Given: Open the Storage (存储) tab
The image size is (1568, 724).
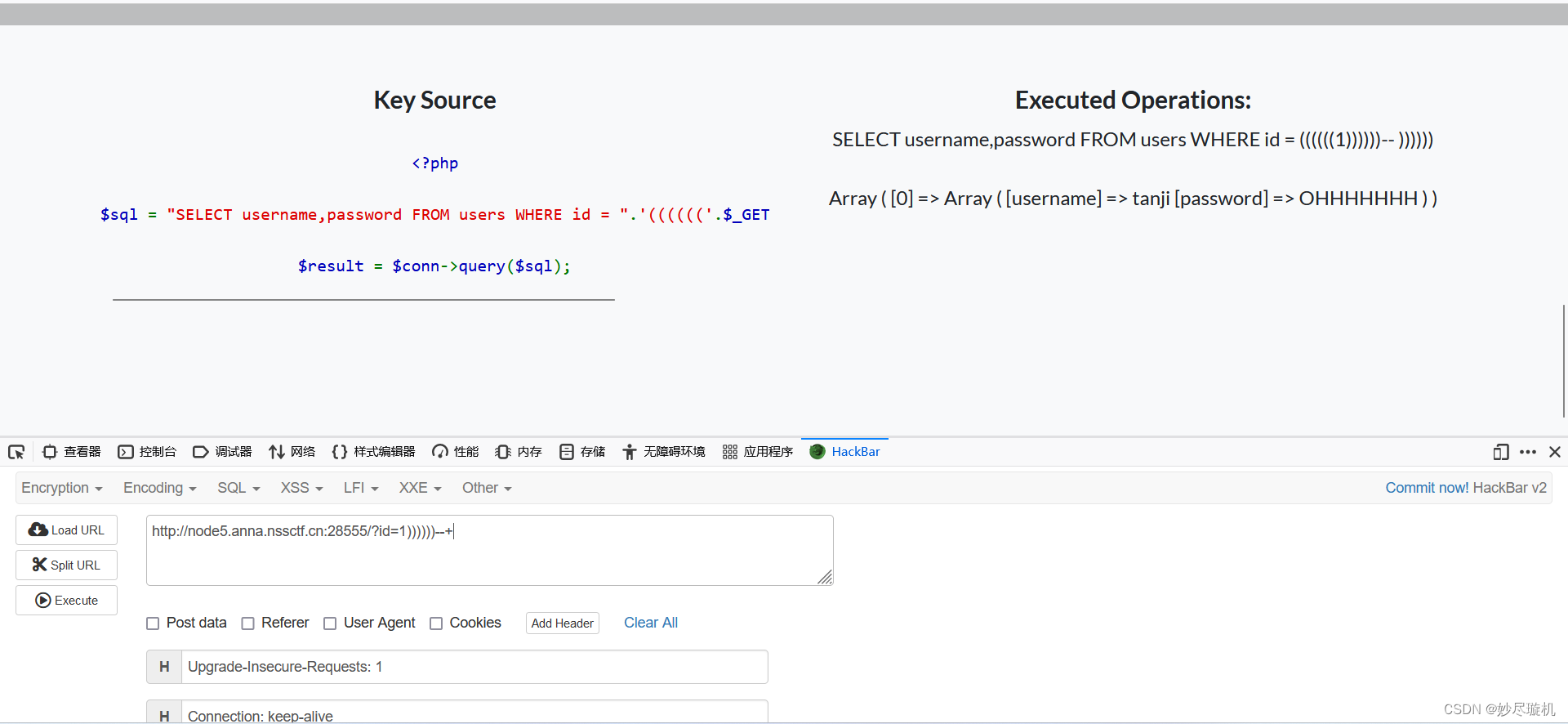Looking at the screenshot, I should [x=582, y=452].
